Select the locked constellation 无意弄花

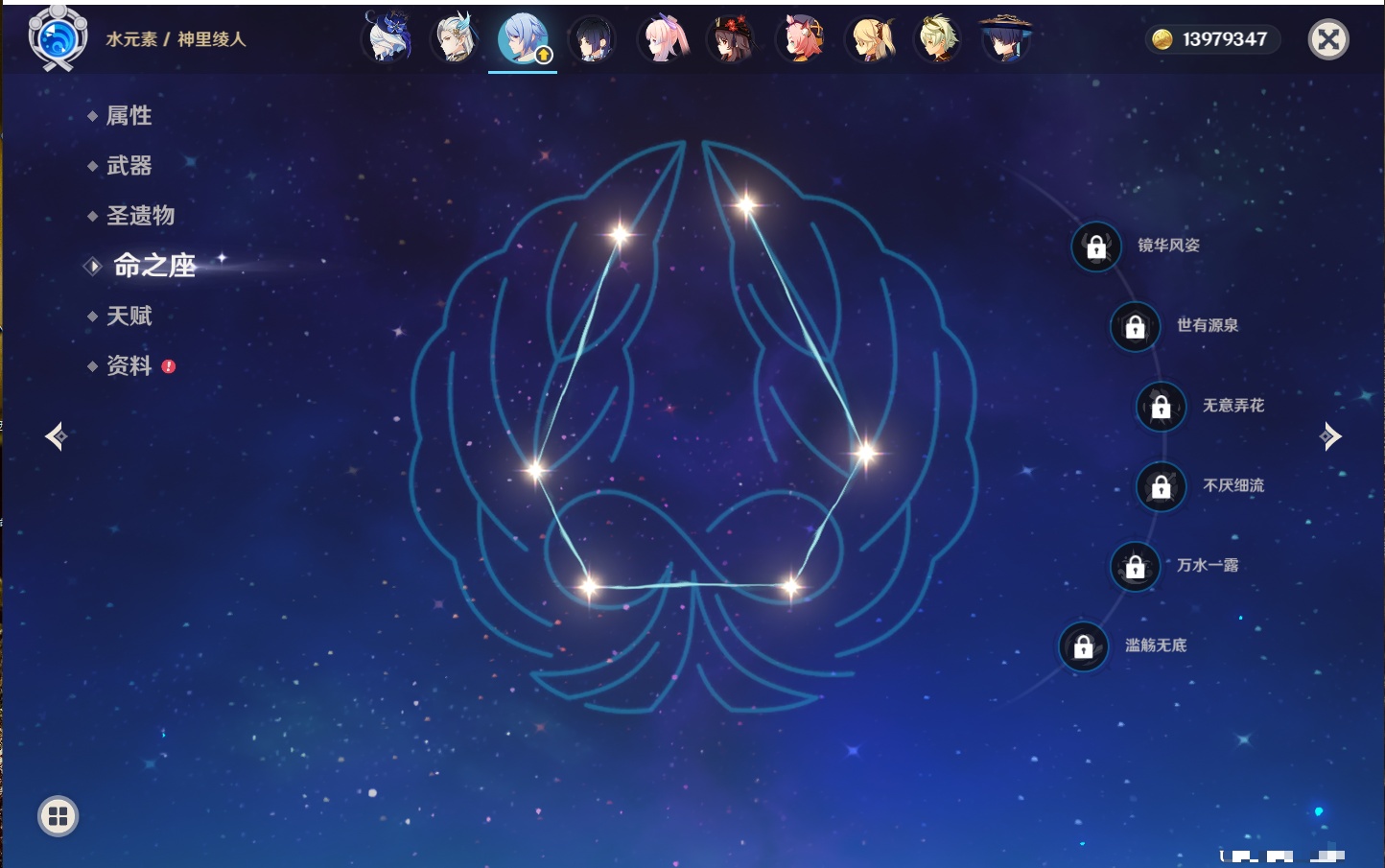1161,407
